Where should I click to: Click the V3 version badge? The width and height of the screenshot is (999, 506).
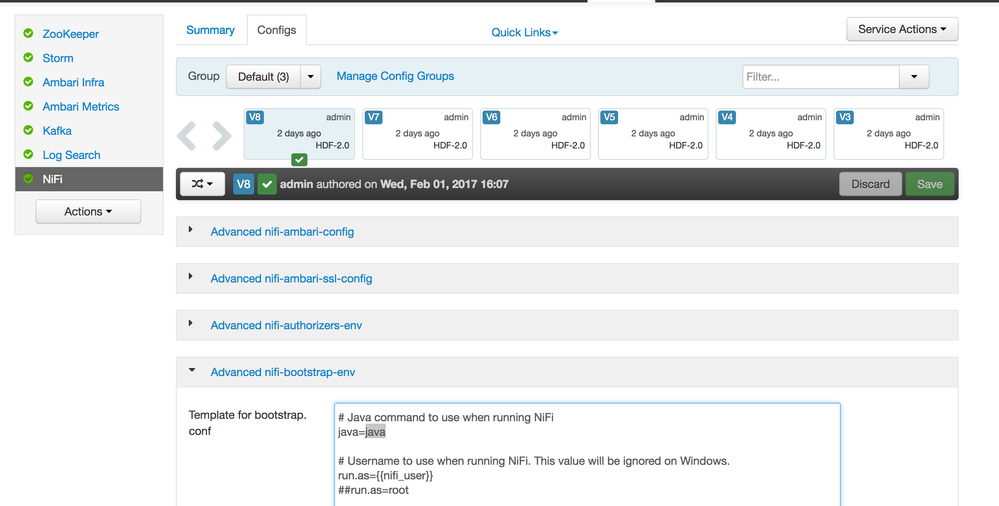tap(845, 117)
